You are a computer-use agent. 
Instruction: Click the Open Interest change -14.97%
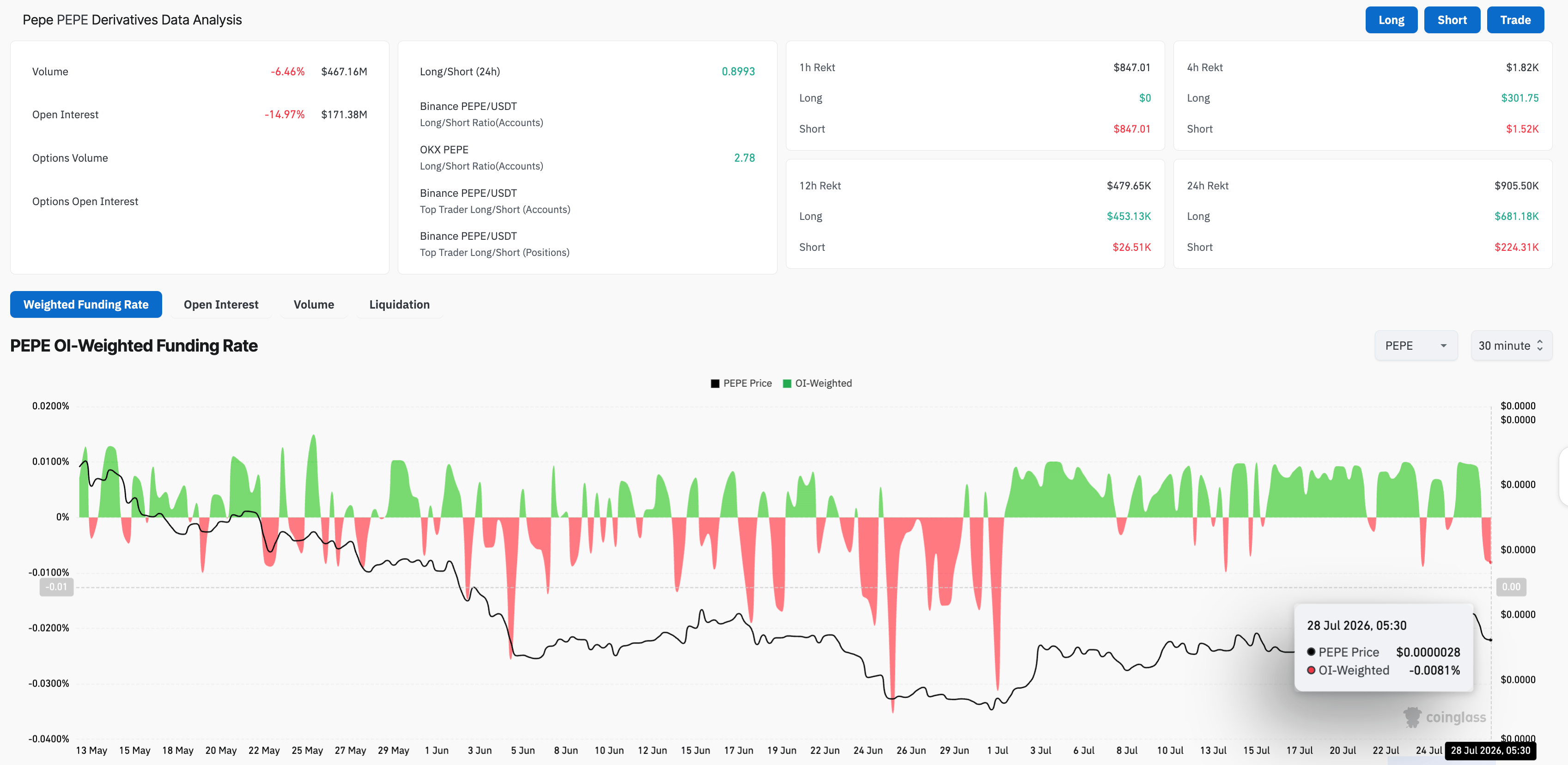click(284, 115)
